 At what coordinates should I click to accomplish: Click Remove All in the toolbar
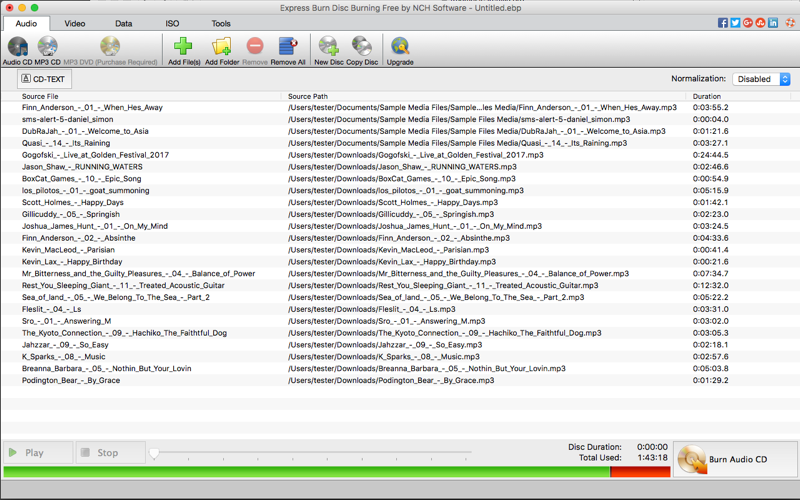click(x=288, y=48)
